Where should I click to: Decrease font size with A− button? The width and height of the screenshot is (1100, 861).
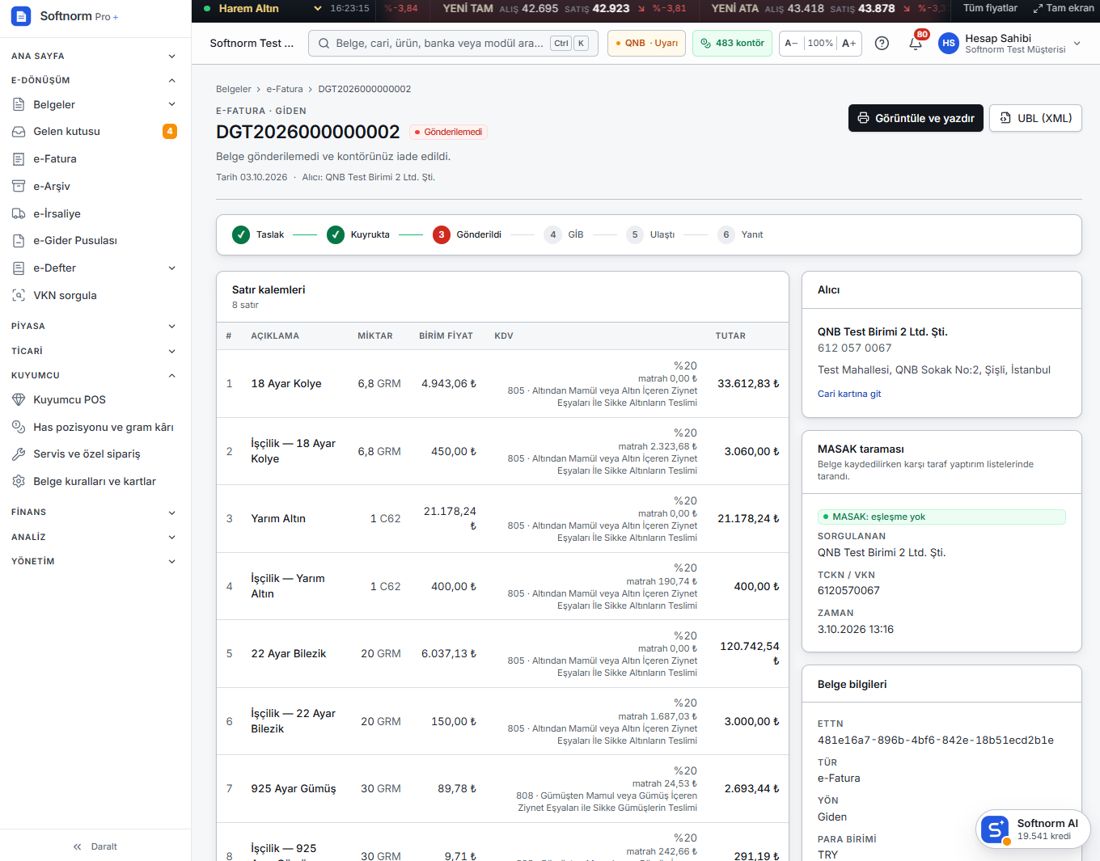coord(791,43)
